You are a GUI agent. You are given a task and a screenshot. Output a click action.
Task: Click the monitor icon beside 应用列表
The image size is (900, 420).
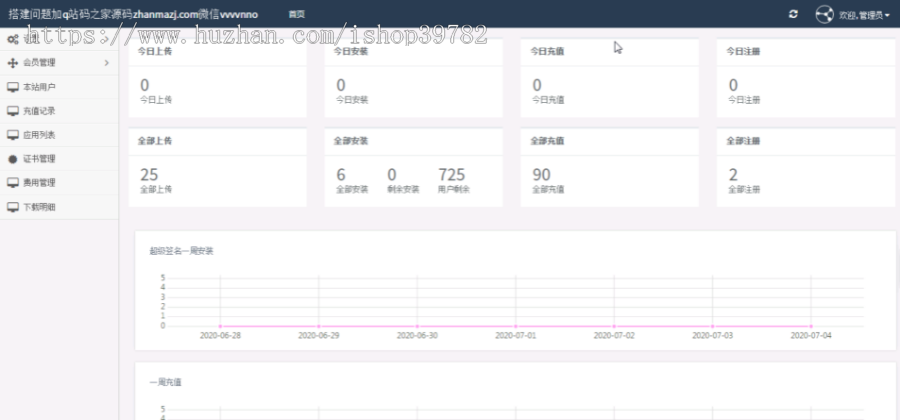12,135
